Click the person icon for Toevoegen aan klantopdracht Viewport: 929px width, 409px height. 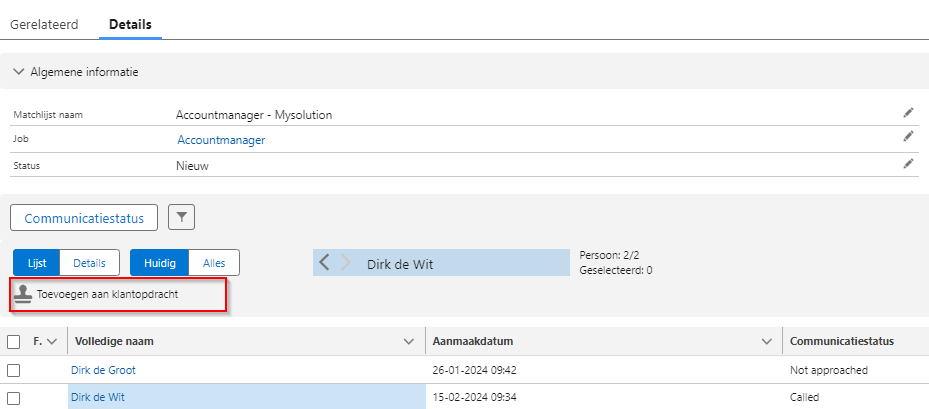(23, 295)
